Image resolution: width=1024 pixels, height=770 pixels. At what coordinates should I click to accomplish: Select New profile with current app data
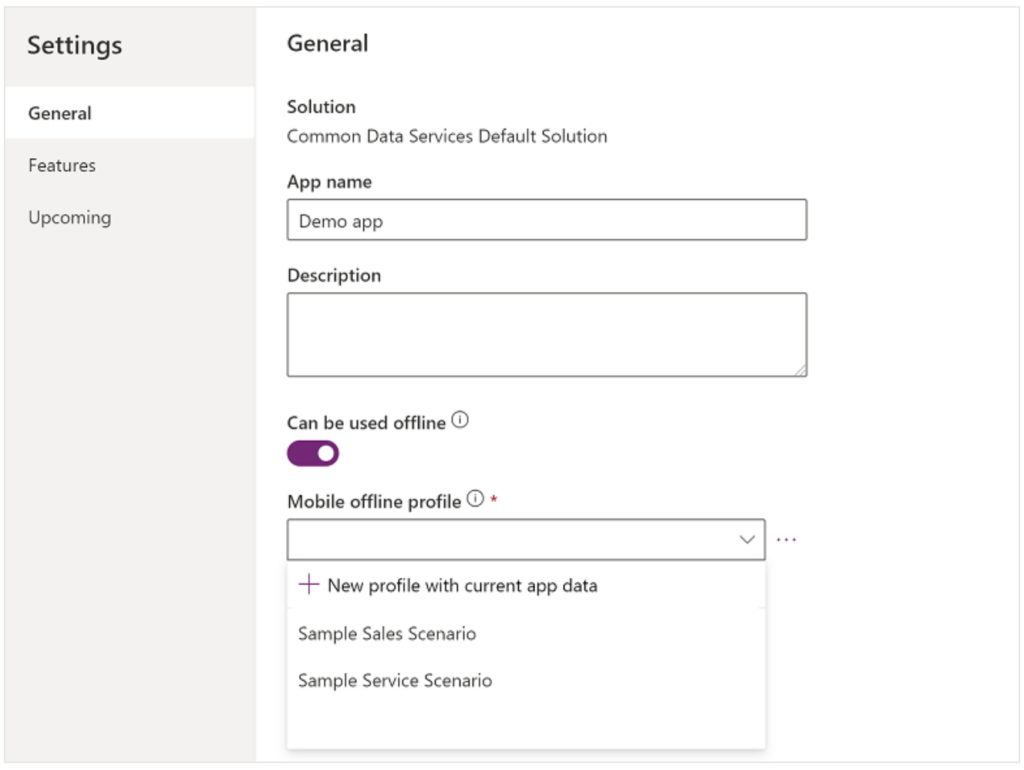point(462,586)
